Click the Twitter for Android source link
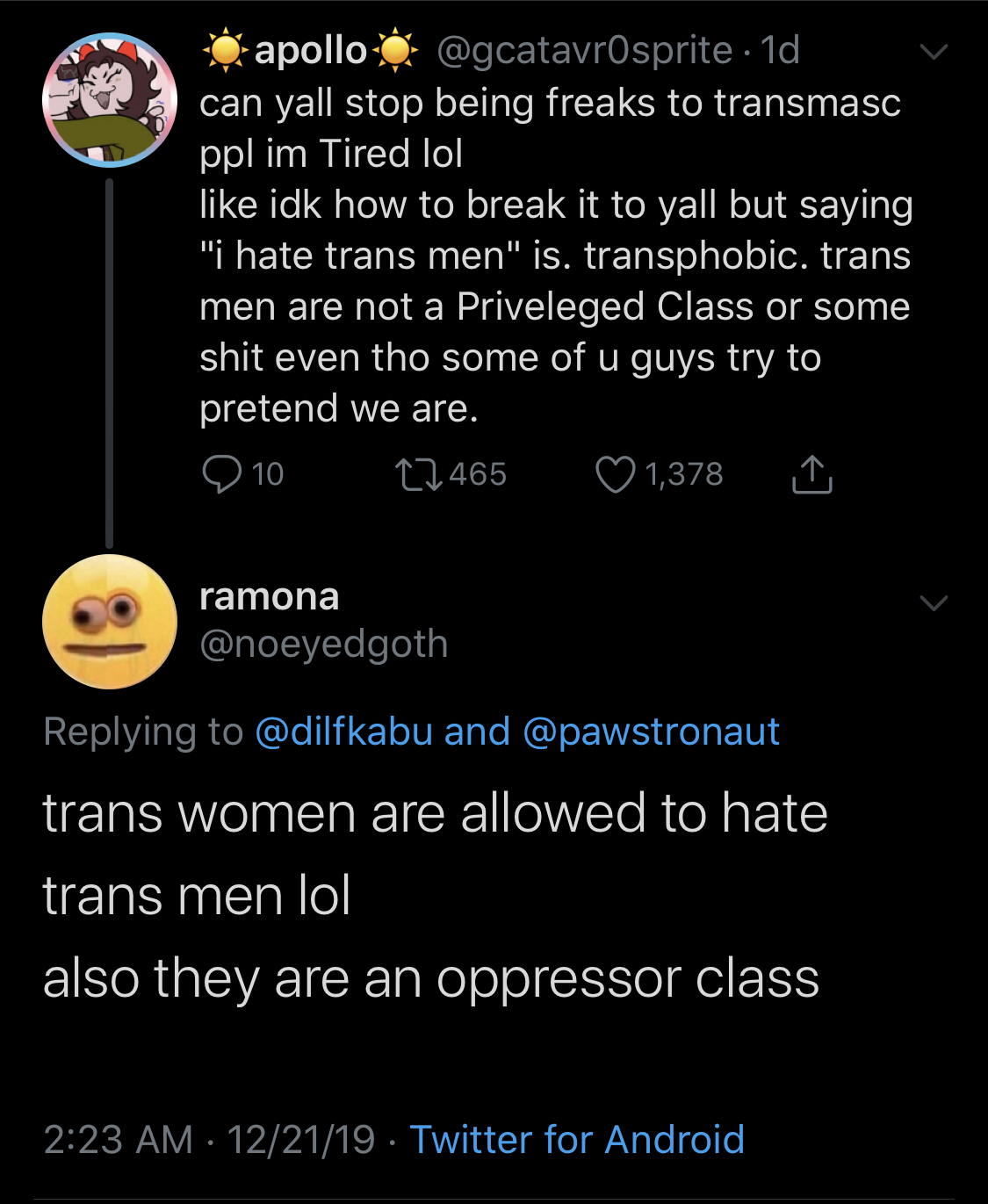988x1204 pixels. point(577,1140)
